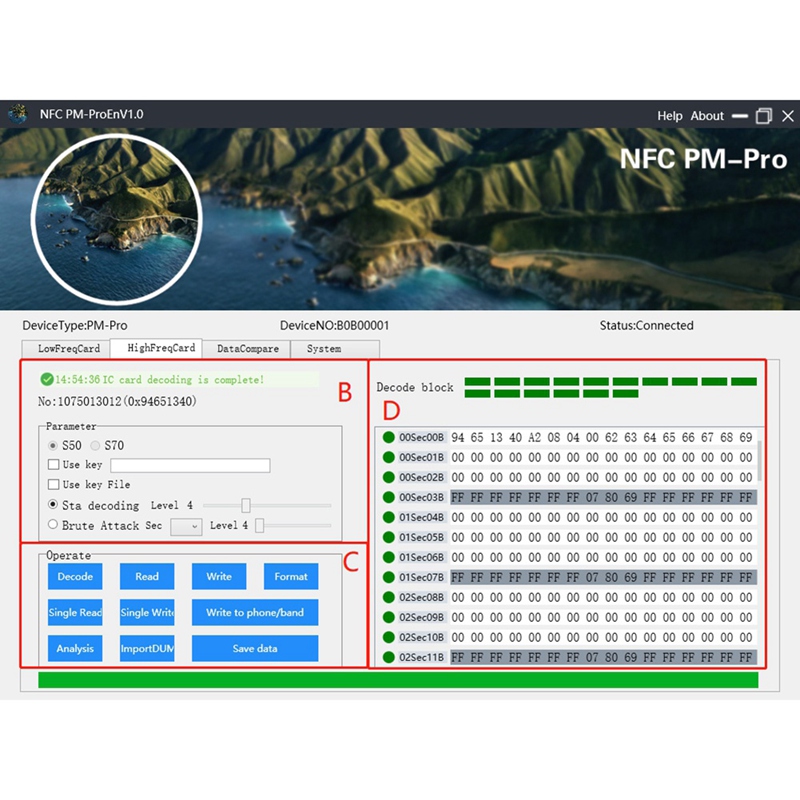The height and width of the screenshot is (800, 800).
Task: Click the circular coastline thumbnail image
Action: 117,219
